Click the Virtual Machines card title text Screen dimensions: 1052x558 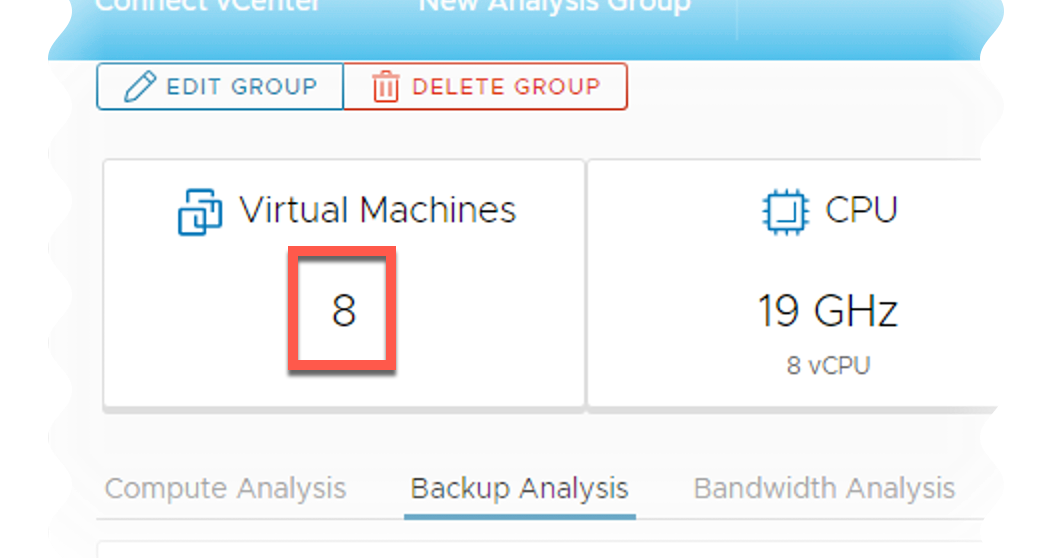point(378,210)
